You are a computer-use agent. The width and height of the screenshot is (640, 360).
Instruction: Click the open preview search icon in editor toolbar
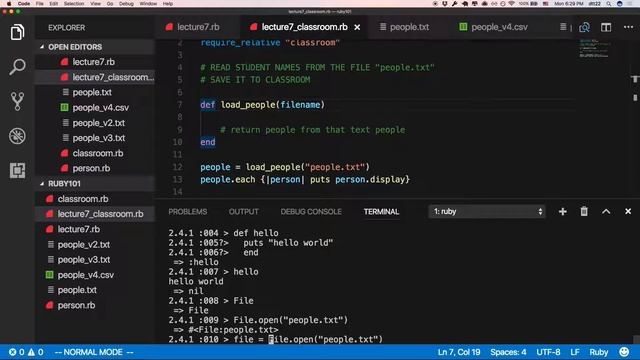584,27
